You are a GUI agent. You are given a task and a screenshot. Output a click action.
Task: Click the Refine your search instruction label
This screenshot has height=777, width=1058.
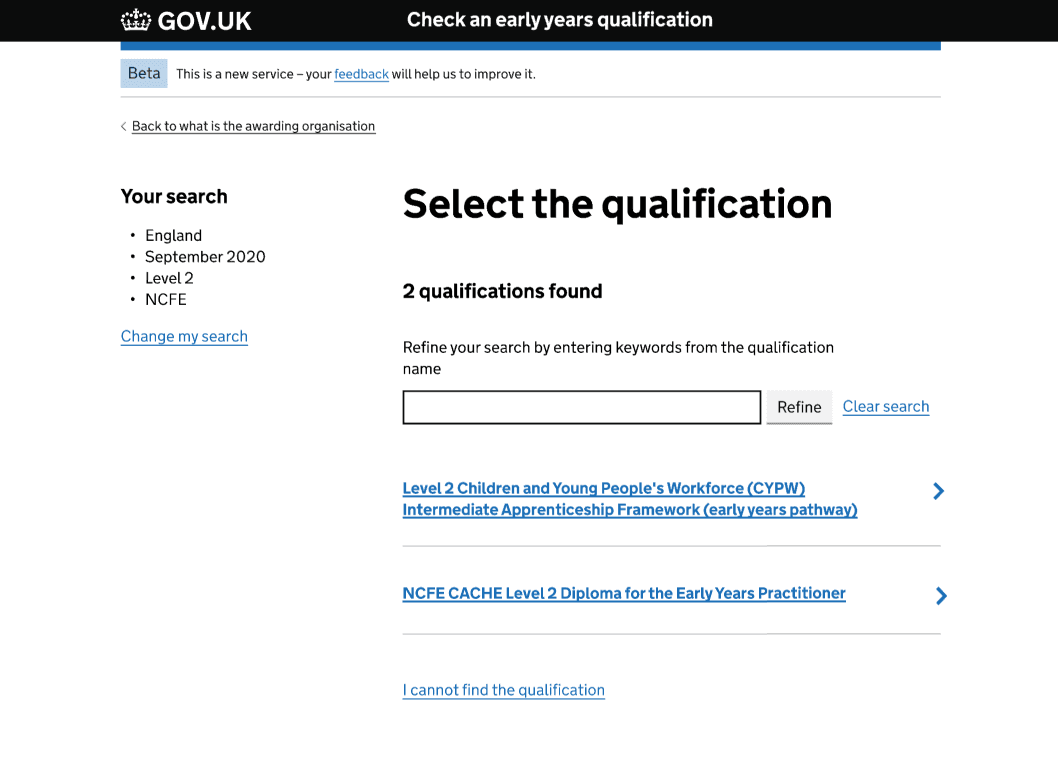(x=618, y=357)
